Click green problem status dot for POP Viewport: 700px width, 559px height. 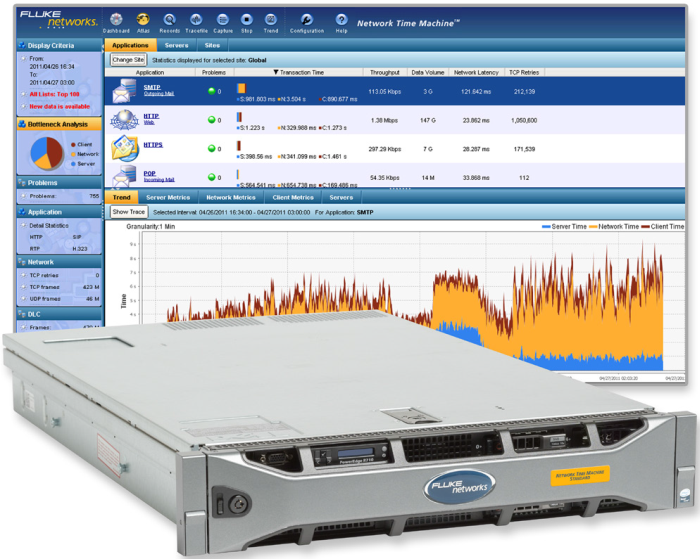(x=212, y=177)
